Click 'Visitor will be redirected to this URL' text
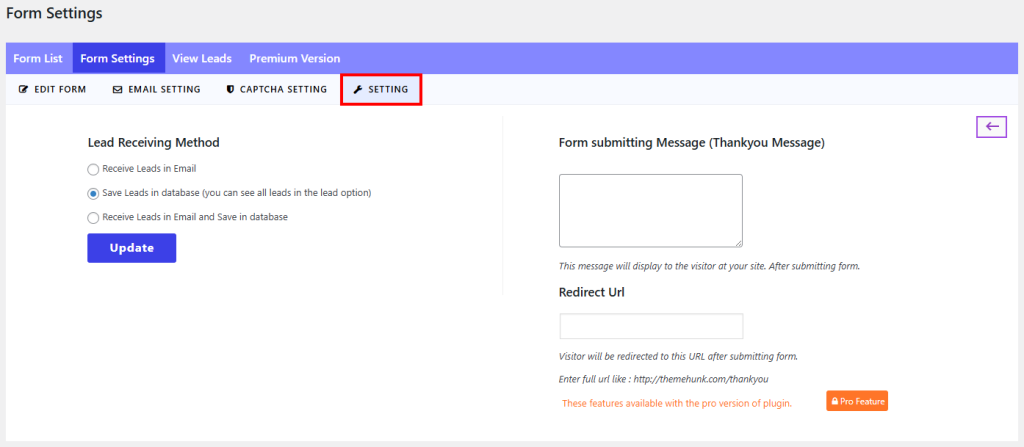The image size is (1024, 447). [x=679, y=357]
